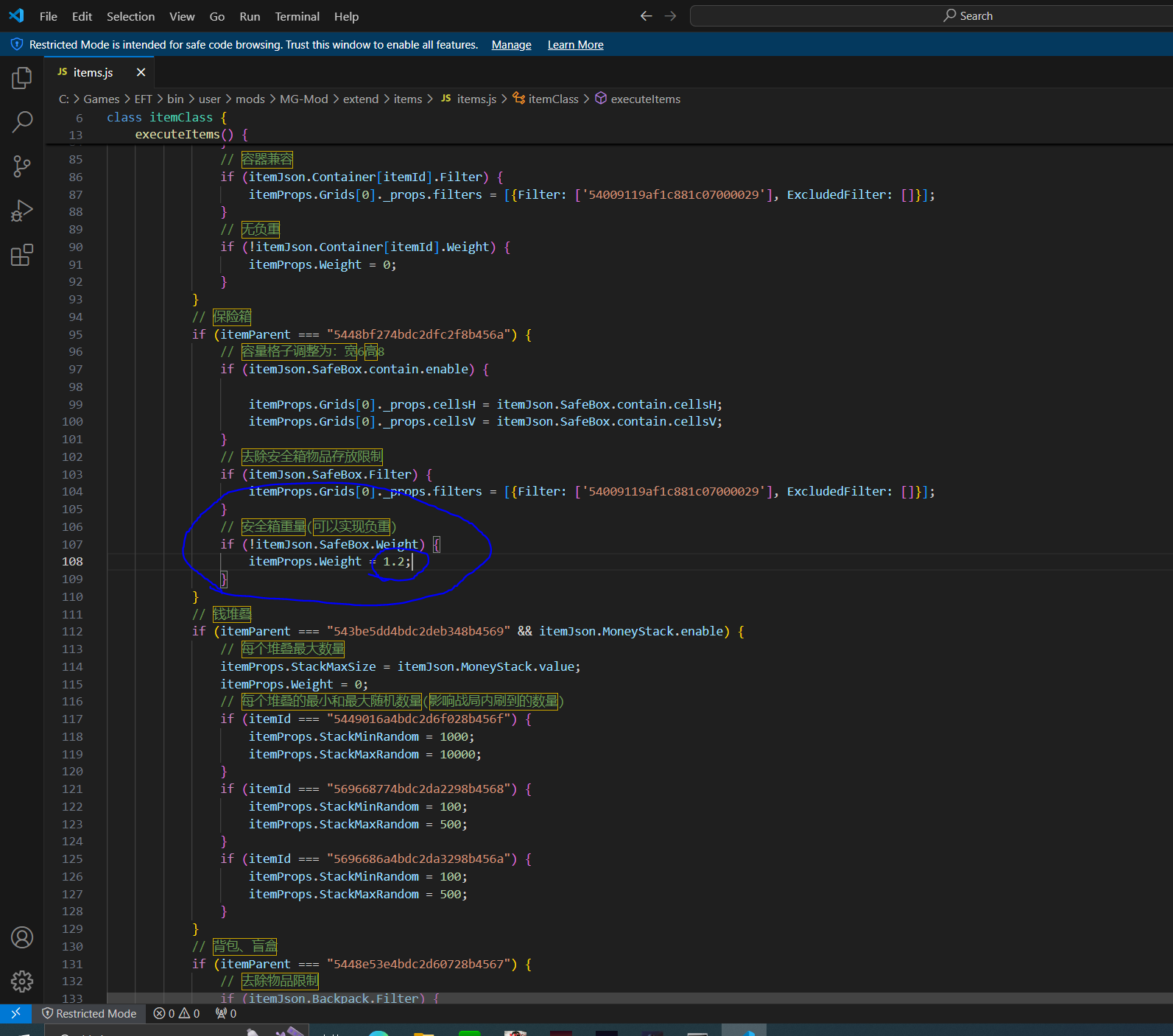1173x1036 pixels.
Task: Go back with the left arrow
Action: pos(646,16)
